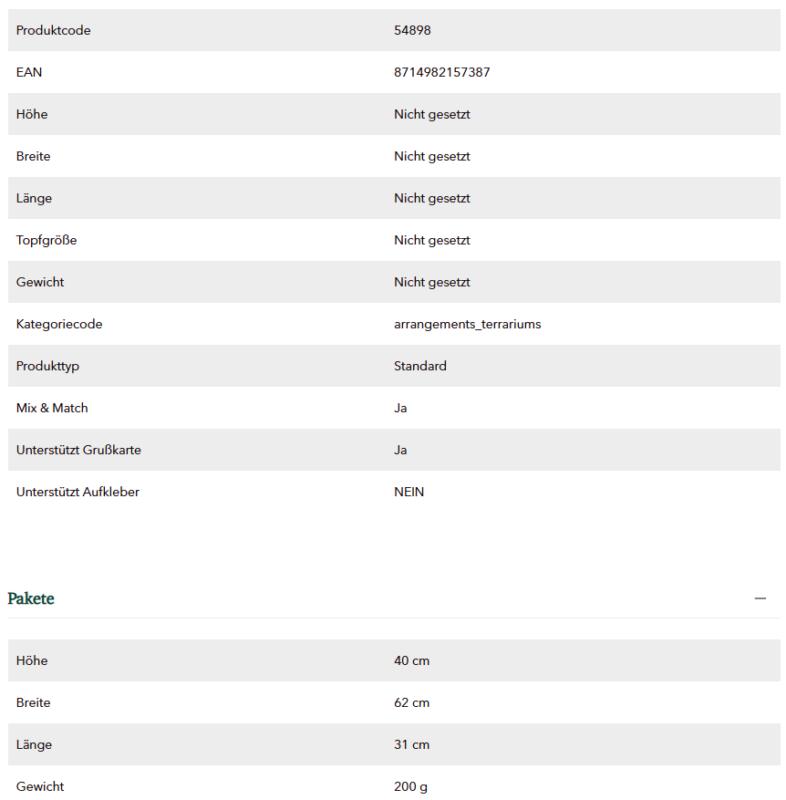Click the NEIN value for Unterstützt Aufkleber
786x800 pixels.
click(409, 492)
